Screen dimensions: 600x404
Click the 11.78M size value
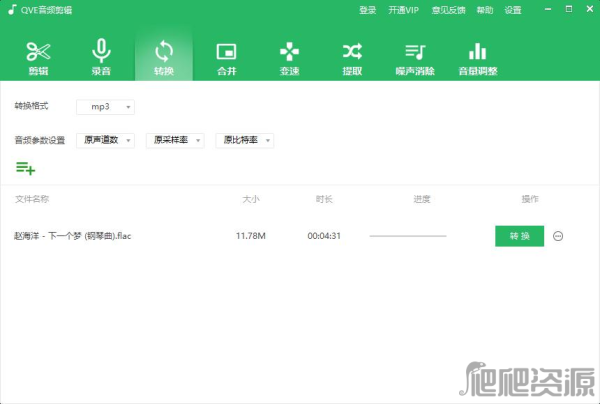(x=251, y=236)
